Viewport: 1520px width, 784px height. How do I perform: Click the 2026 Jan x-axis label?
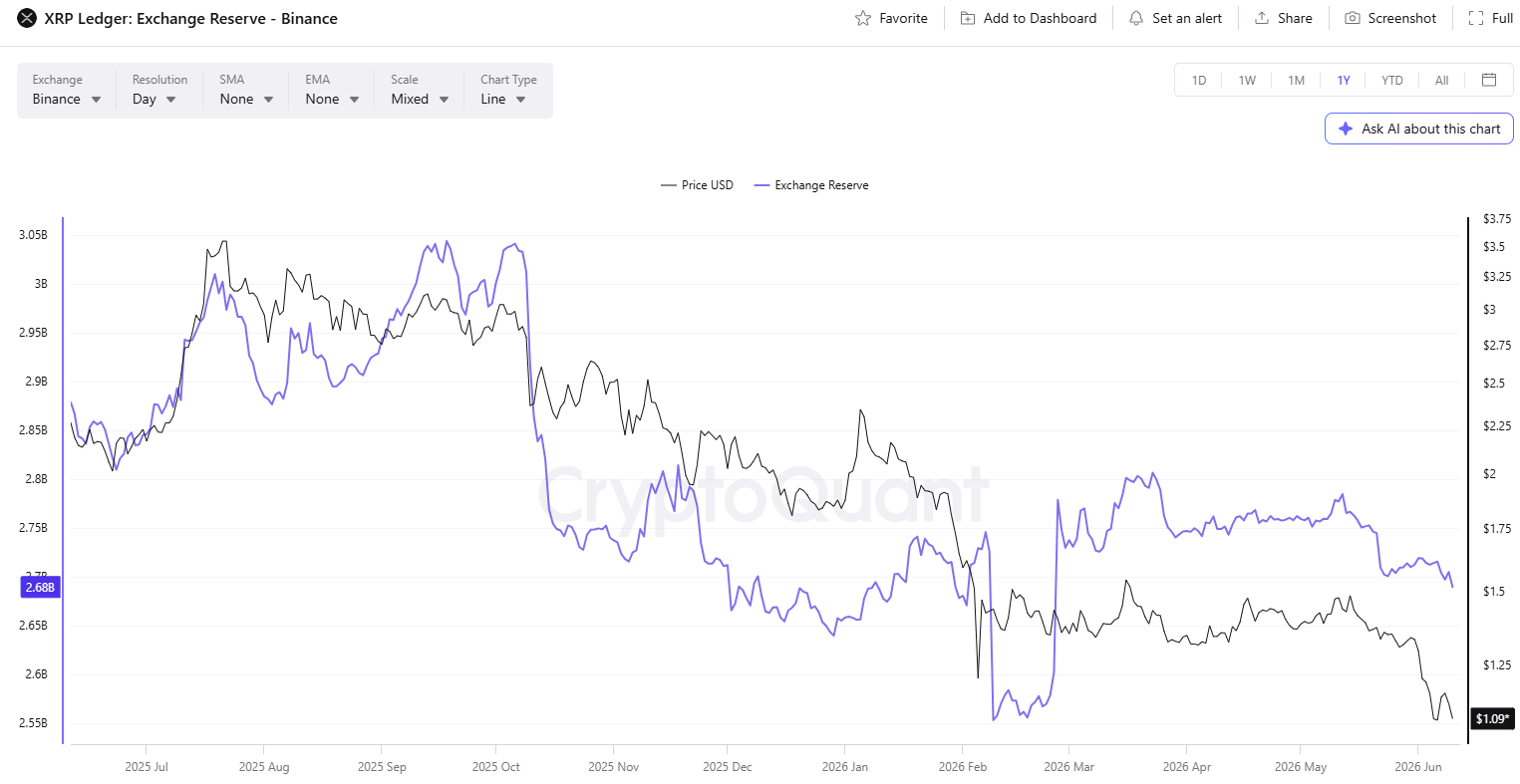tap(845, 767)
